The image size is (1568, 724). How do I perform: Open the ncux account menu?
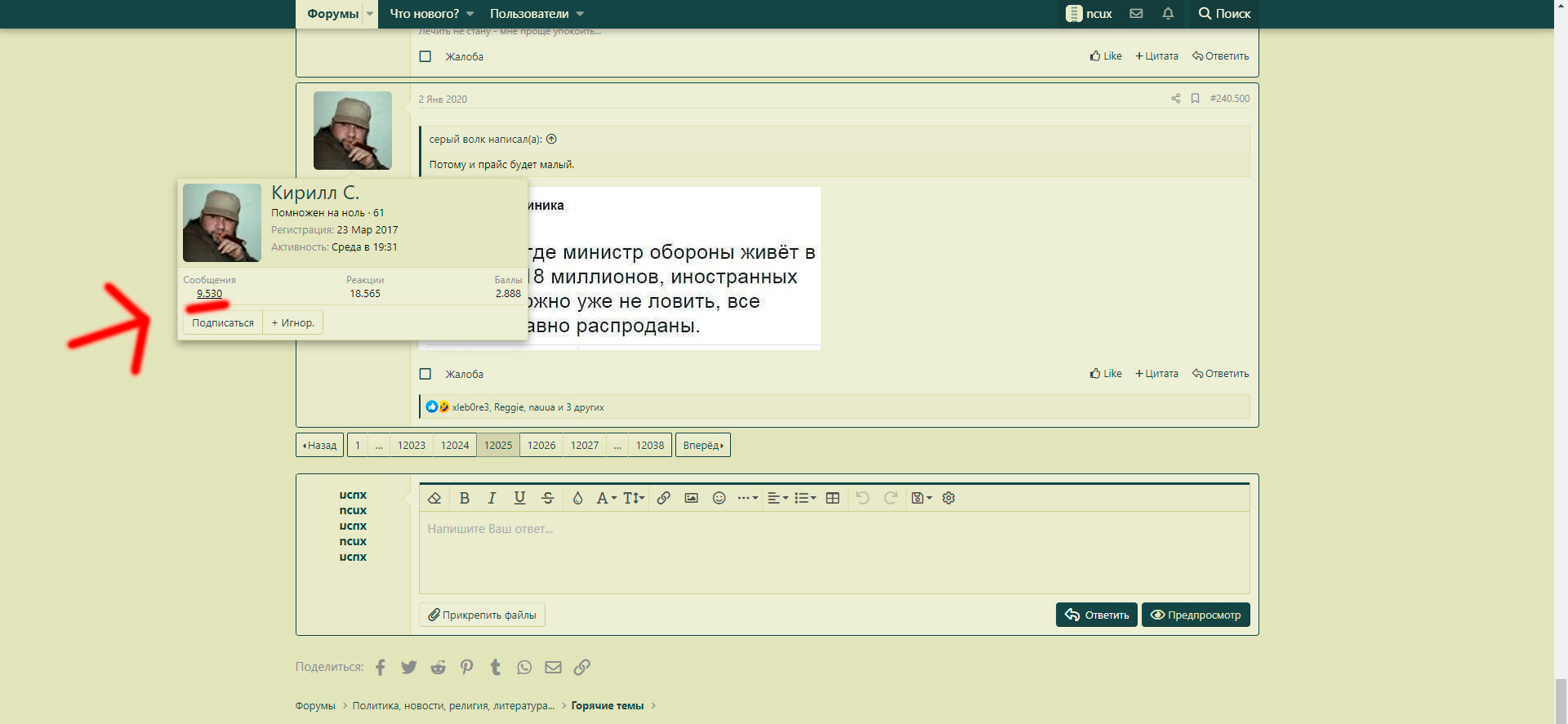pos(1089,14)
